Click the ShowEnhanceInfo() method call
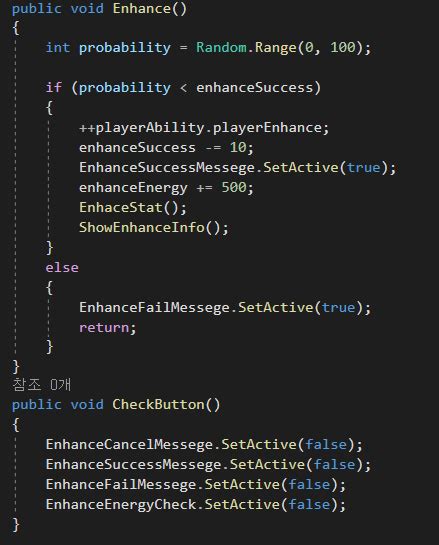The height and width of the screenshot is (545, 439). click(154, 228)
